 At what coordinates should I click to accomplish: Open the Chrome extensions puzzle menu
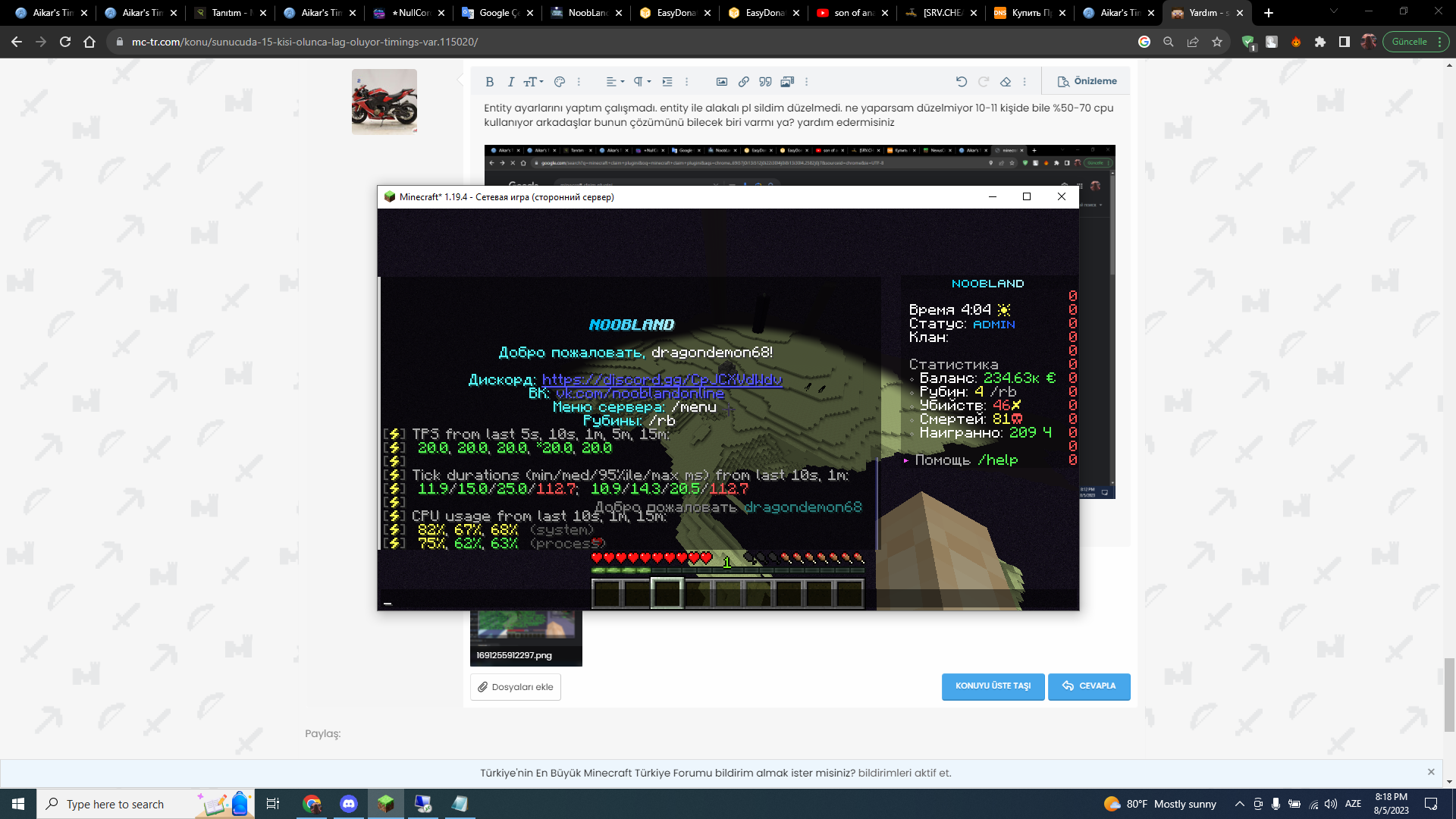point(1320,42)
